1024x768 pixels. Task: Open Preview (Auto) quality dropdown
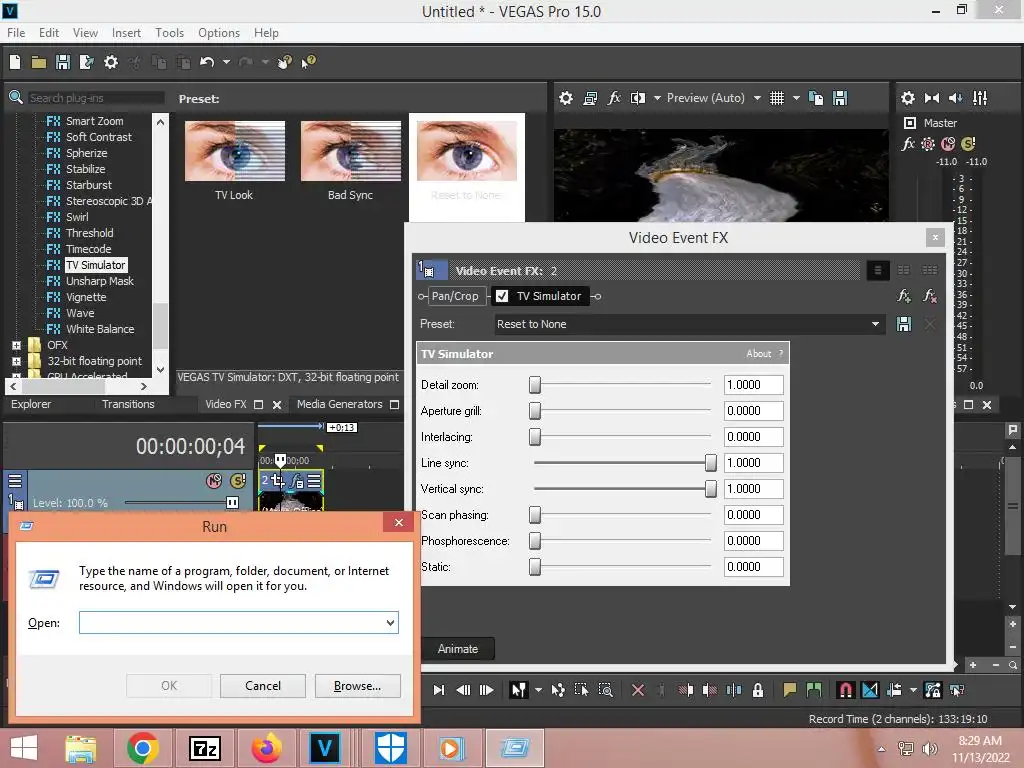point(758,98)
